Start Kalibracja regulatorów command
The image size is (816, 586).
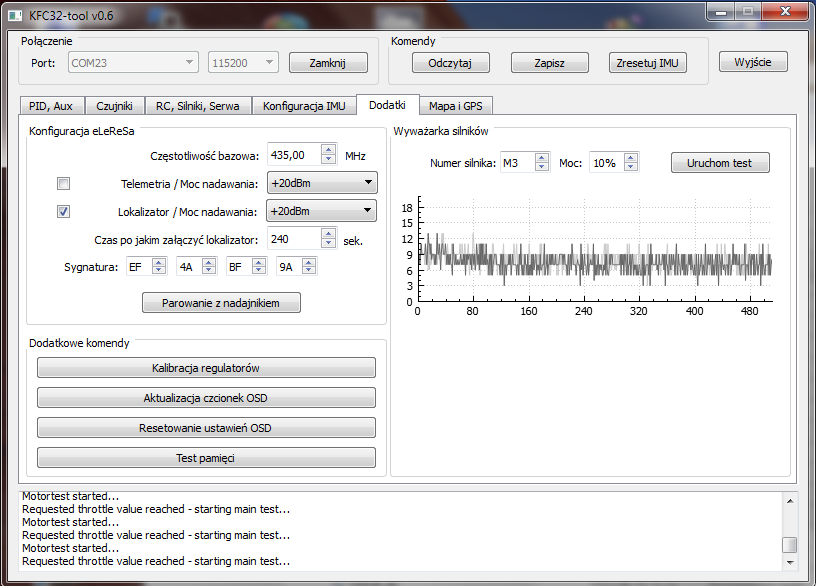tap(206, 368)
